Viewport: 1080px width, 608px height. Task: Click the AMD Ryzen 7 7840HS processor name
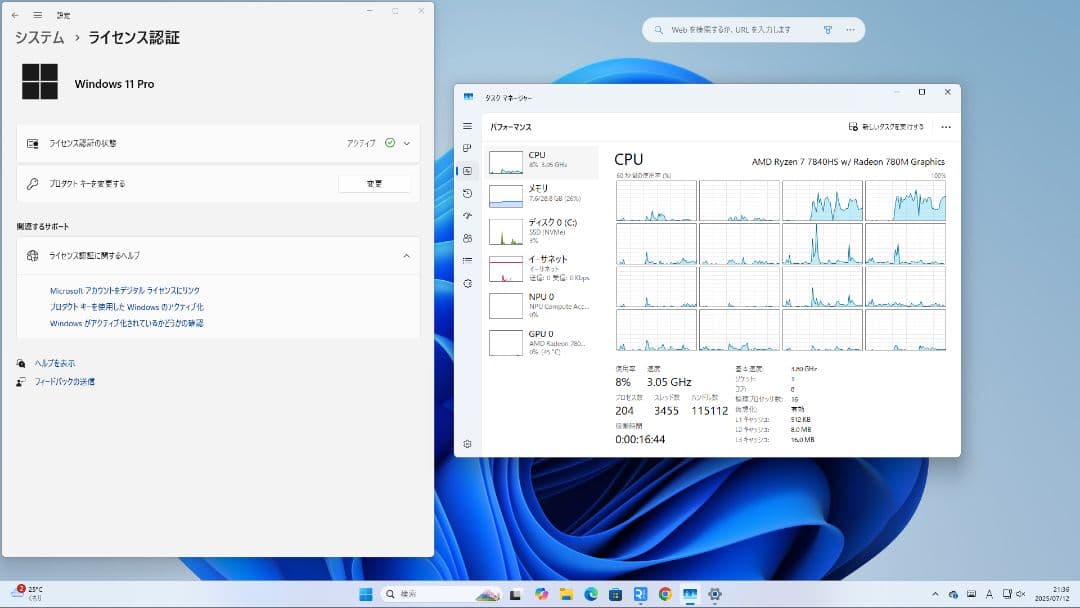[x=848, y=162]
